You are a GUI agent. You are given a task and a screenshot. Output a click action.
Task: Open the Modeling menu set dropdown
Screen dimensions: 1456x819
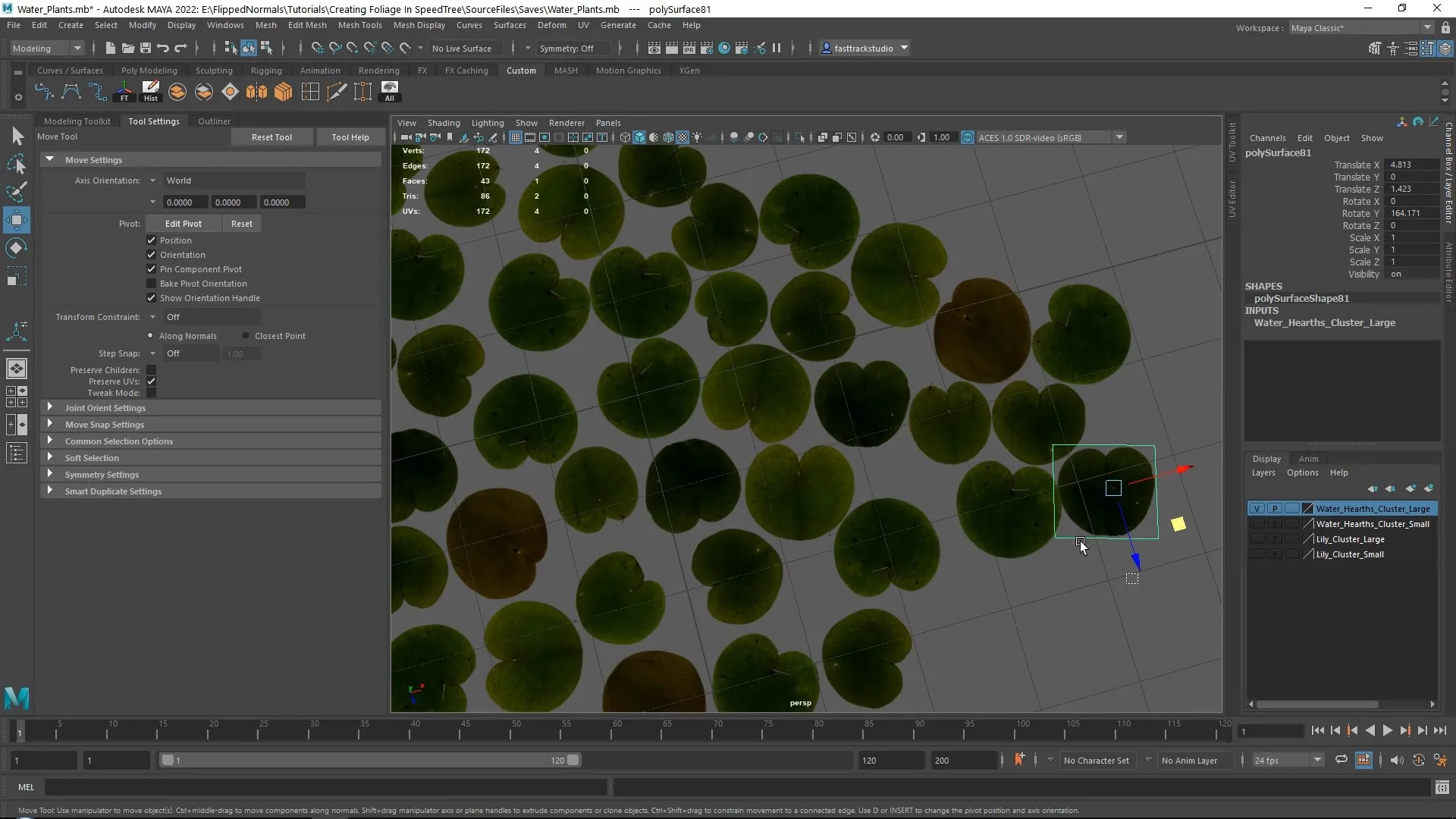(x=47, y=48)
